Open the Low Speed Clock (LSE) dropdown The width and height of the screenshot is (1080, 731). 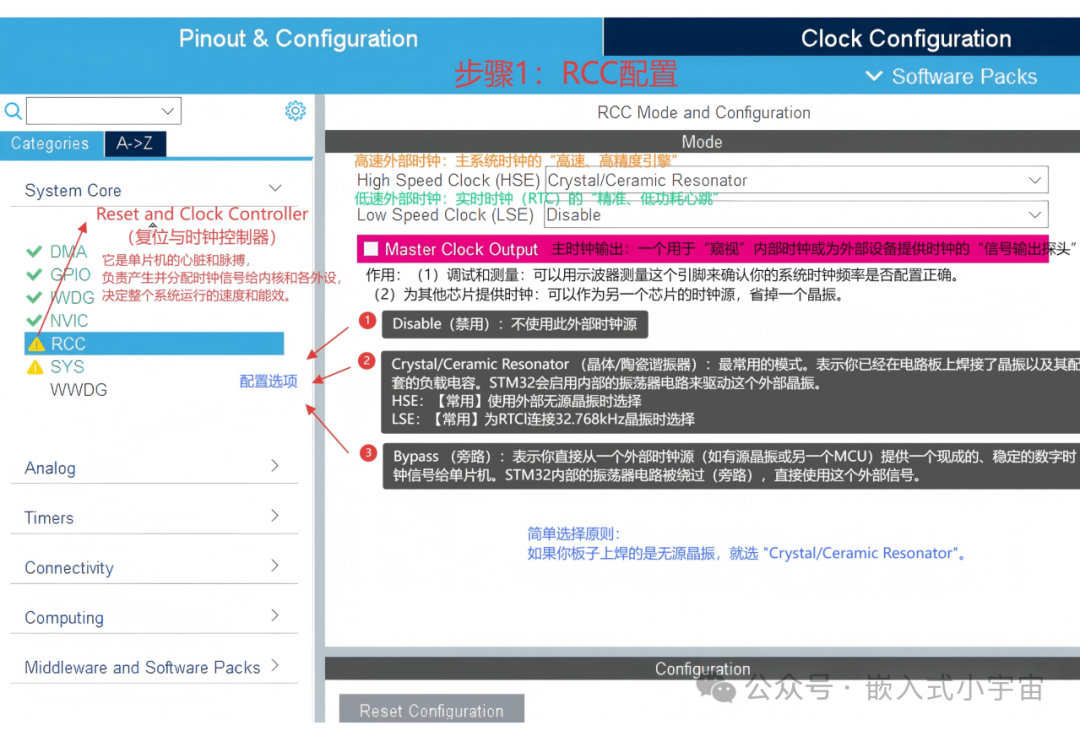[x=797, y=215]
